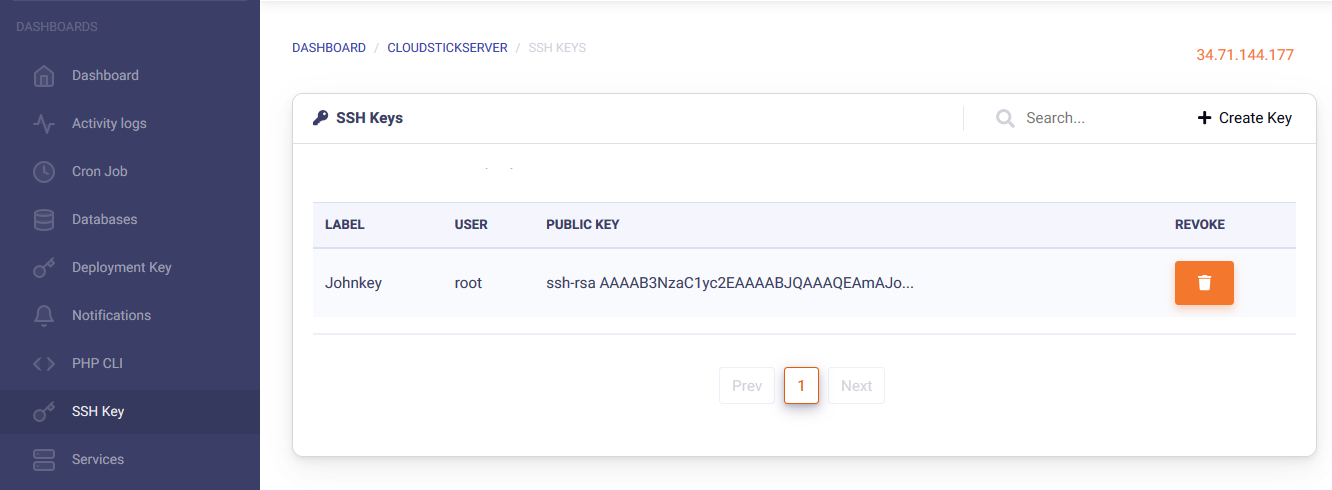Open the SSH Key sidebar menu
The image size is (1332, 490).
[x=98, y=412]
